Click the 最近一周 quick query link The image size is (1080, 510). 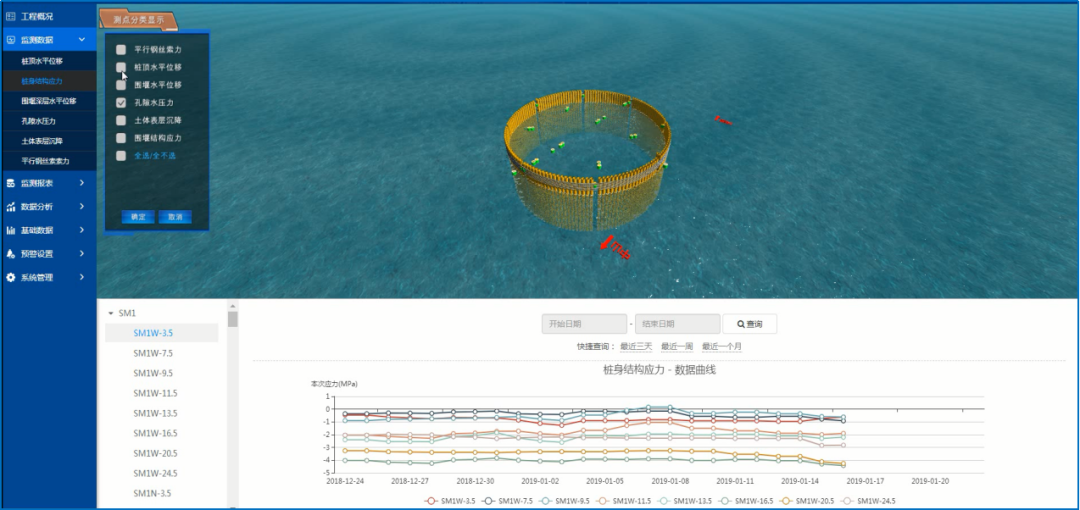[x=677, y=347]
